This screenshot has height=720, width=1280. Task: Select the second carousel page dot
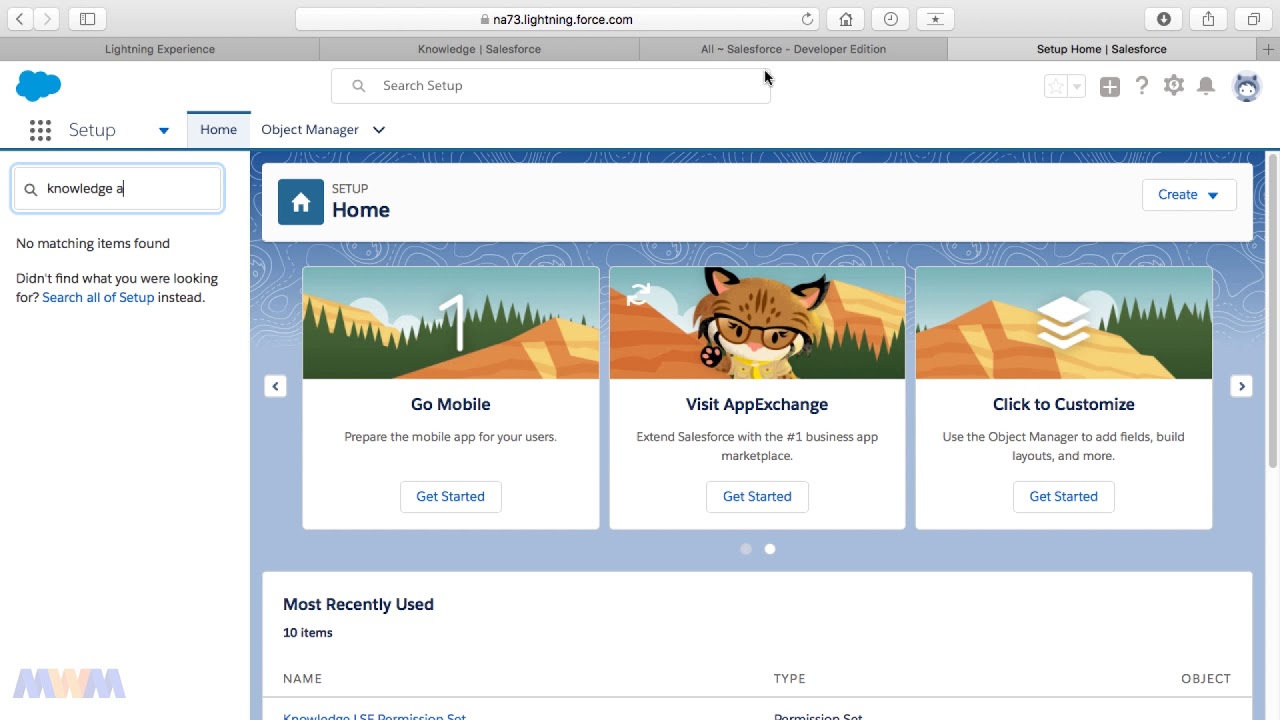(770, 549)
